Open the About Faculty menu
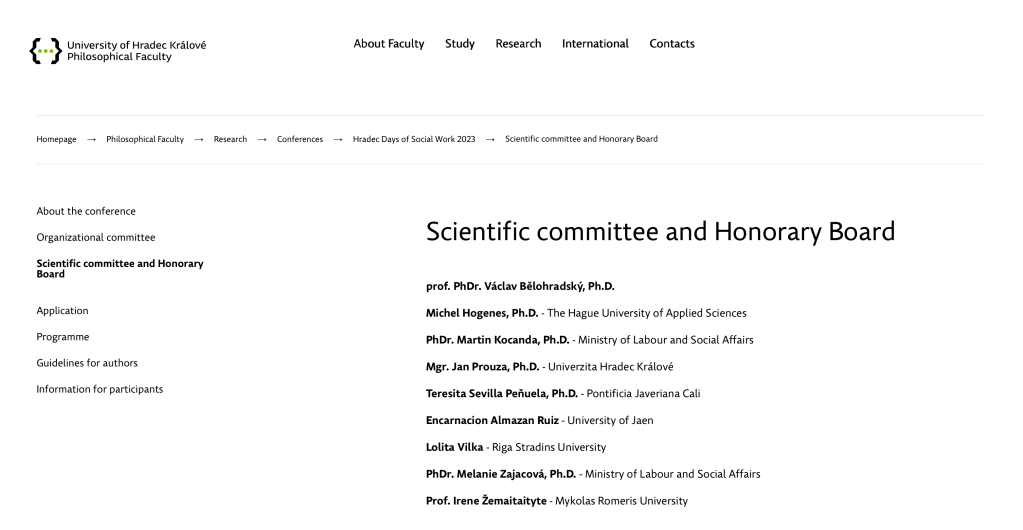1023x530 pixels. click(x=389, y=44)
